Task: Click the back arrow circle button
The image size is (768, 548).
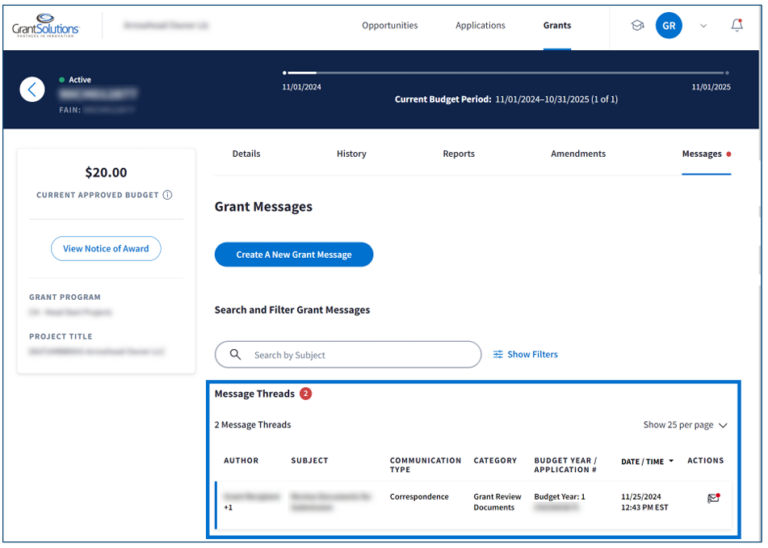Action: [x=32, y=90]
